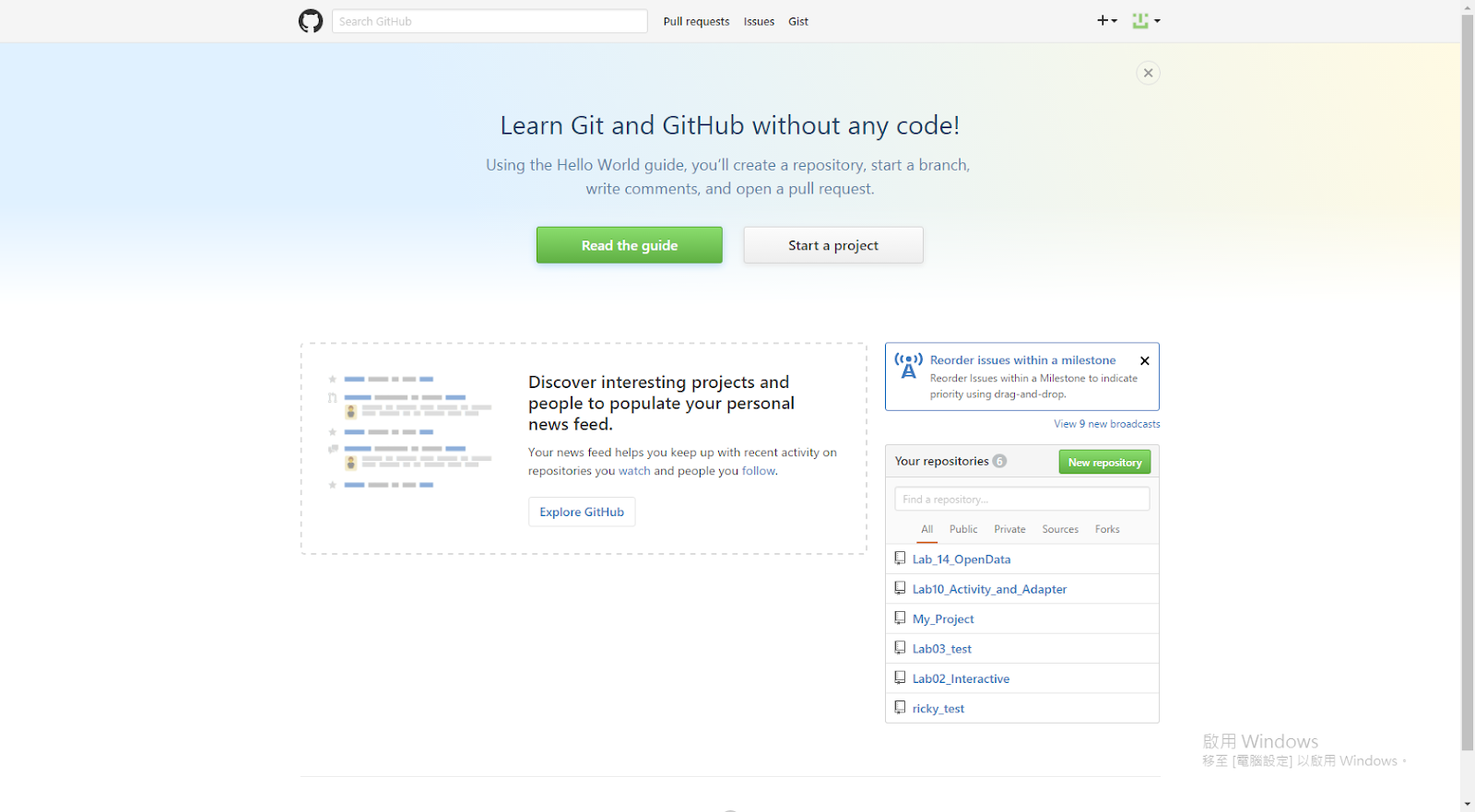Switch to the Private repositories tab
Image resolution: width=1475 pixels, height=812 pixels.
[x=1009, y=529]
